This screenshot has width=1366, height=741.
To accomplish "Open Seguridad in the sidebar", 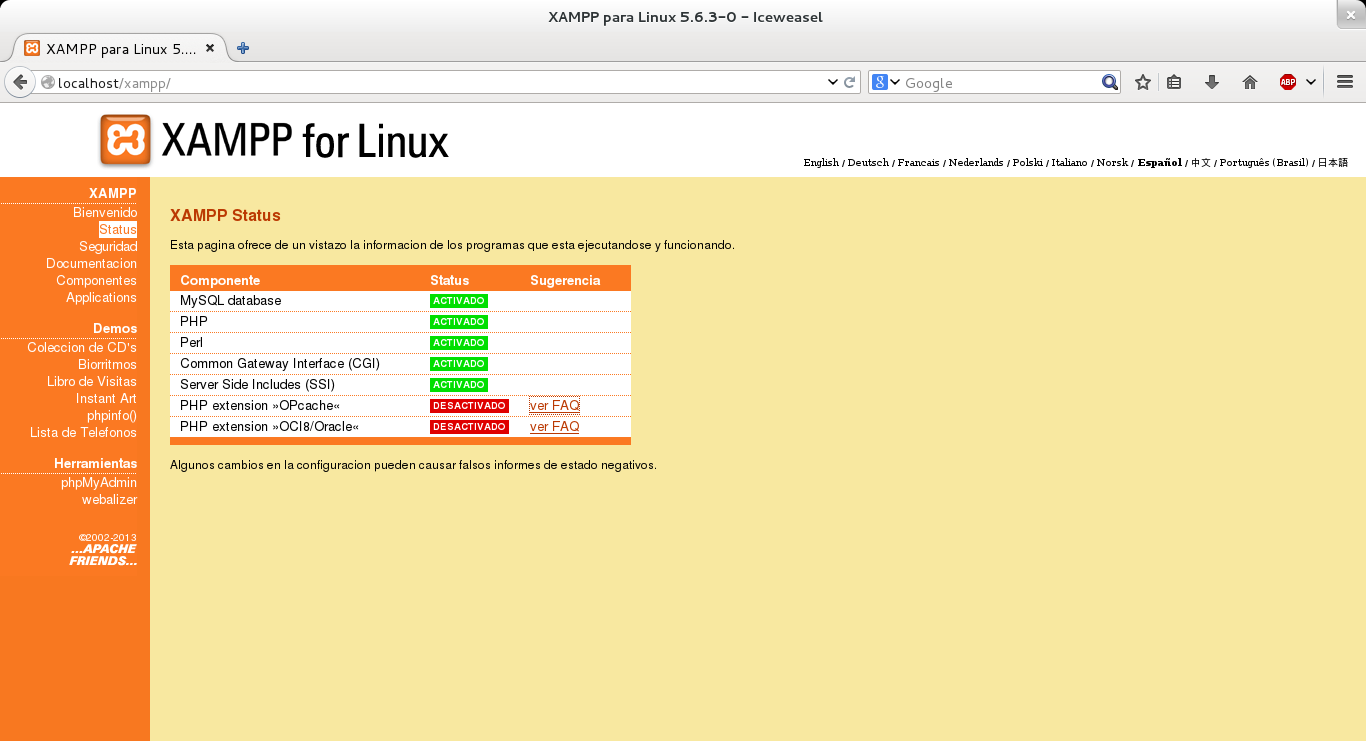I will (108, 247).
